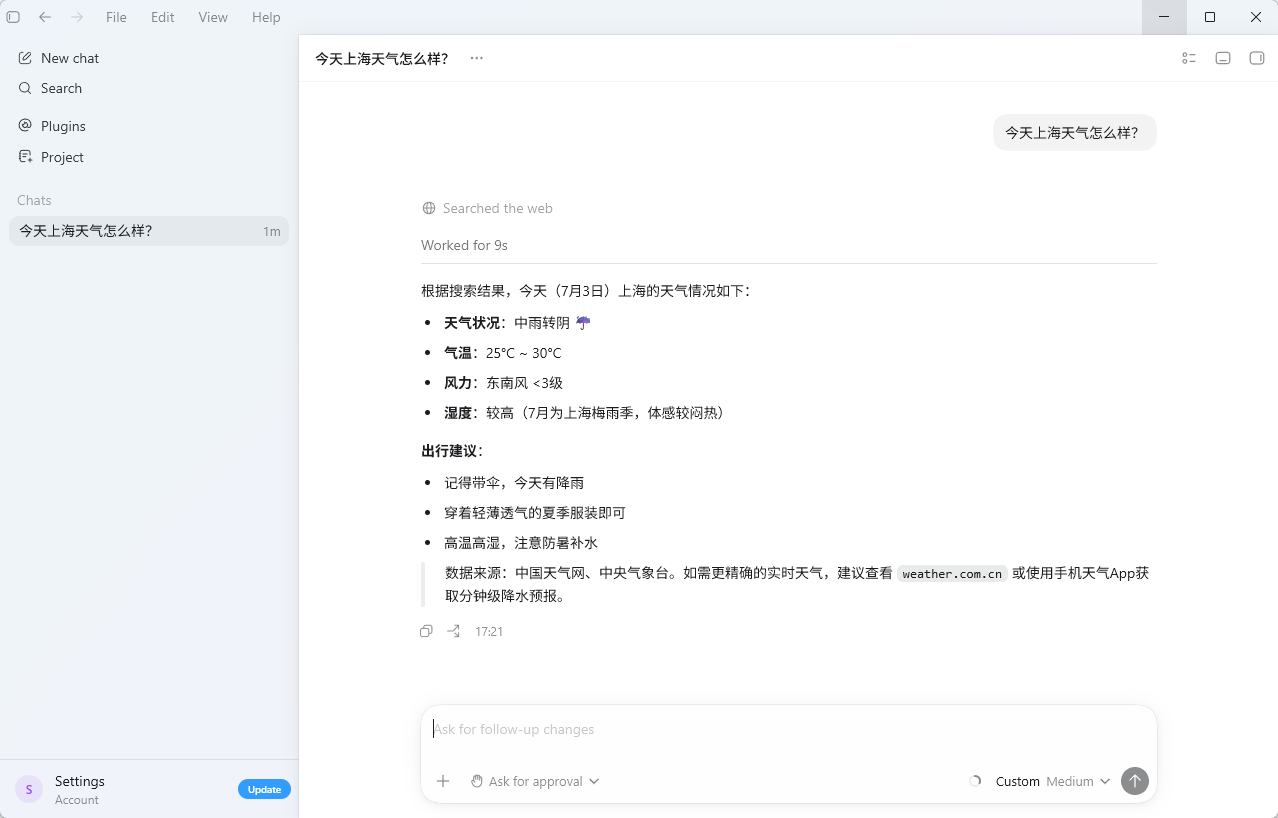Minimize the application window
The height and width of the screenshot is (818, 1278).
click(1164, 17)
